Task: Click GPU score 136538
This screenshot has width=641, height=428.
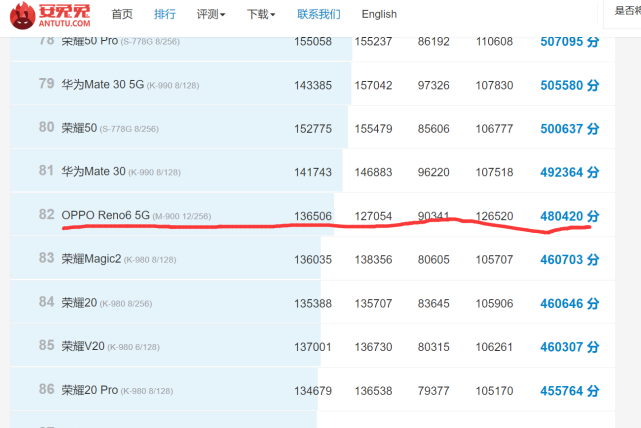Action: point(373,391)
